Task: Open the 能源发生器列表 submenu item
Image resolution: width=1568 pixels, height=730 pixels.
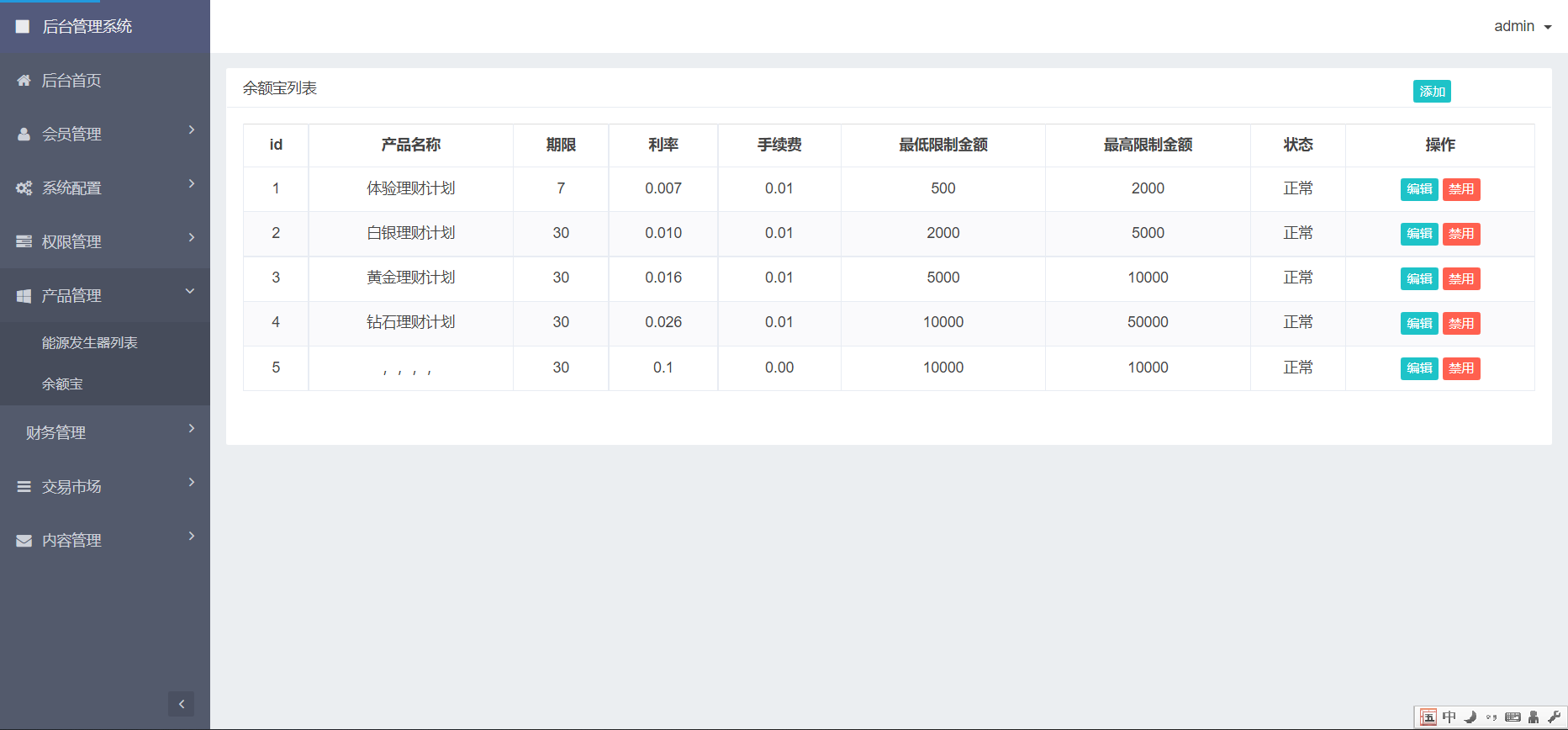Action: pyautogui.click(x=90, y=343)
